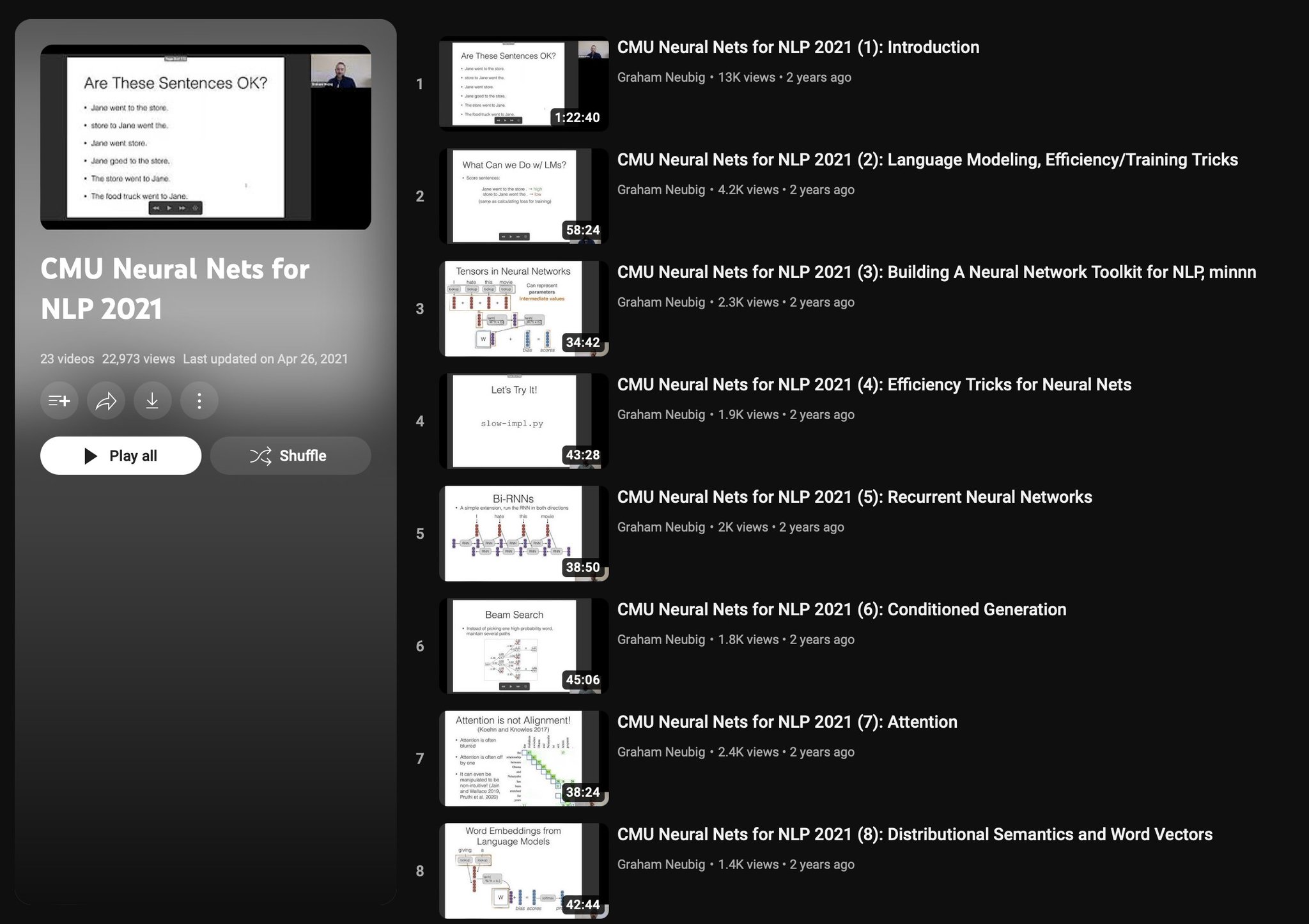Viewport: 1309px width, 924px height.
Task: Click the 43:28 duration badge
Action: click(x=583, y=455)
